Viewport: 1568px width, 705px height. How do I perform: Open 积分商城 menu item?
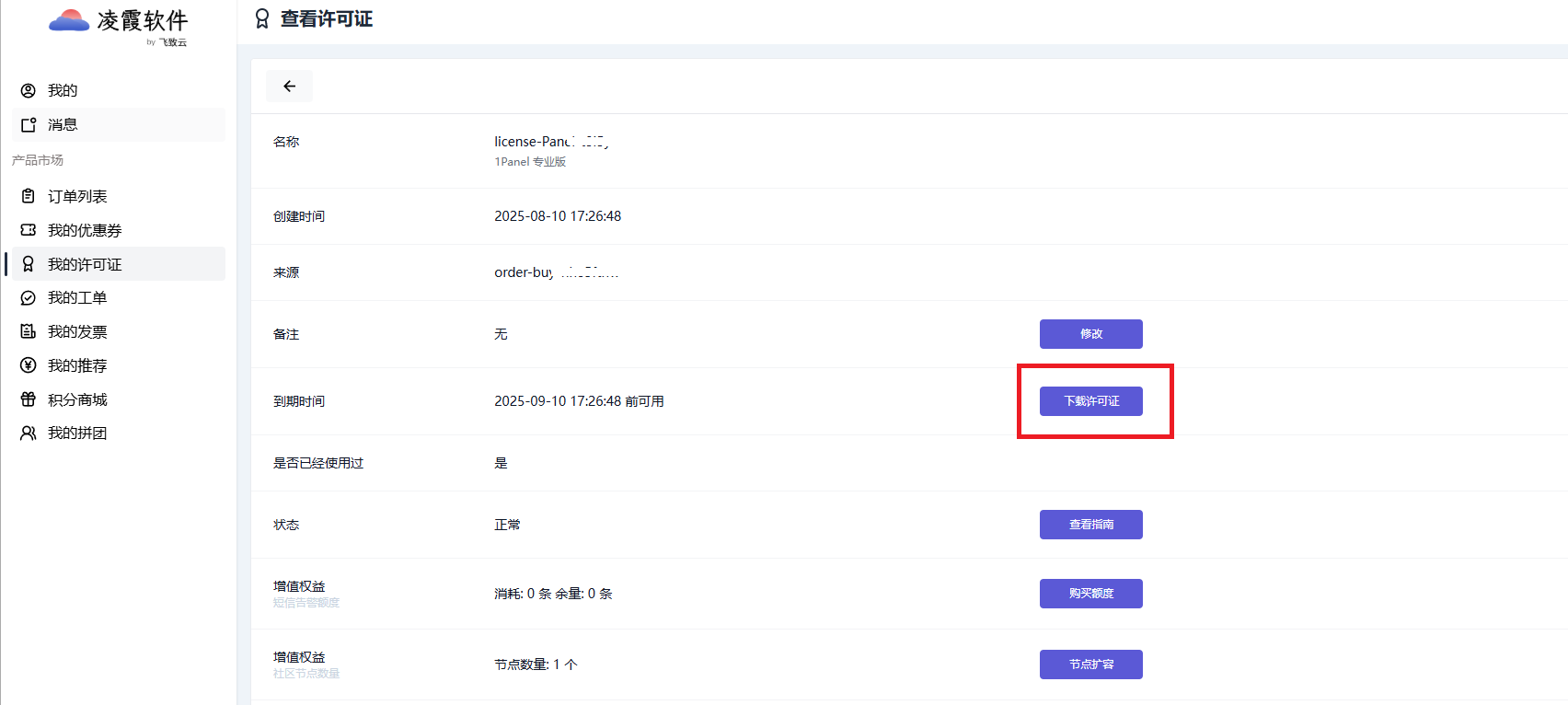point(77,399)
